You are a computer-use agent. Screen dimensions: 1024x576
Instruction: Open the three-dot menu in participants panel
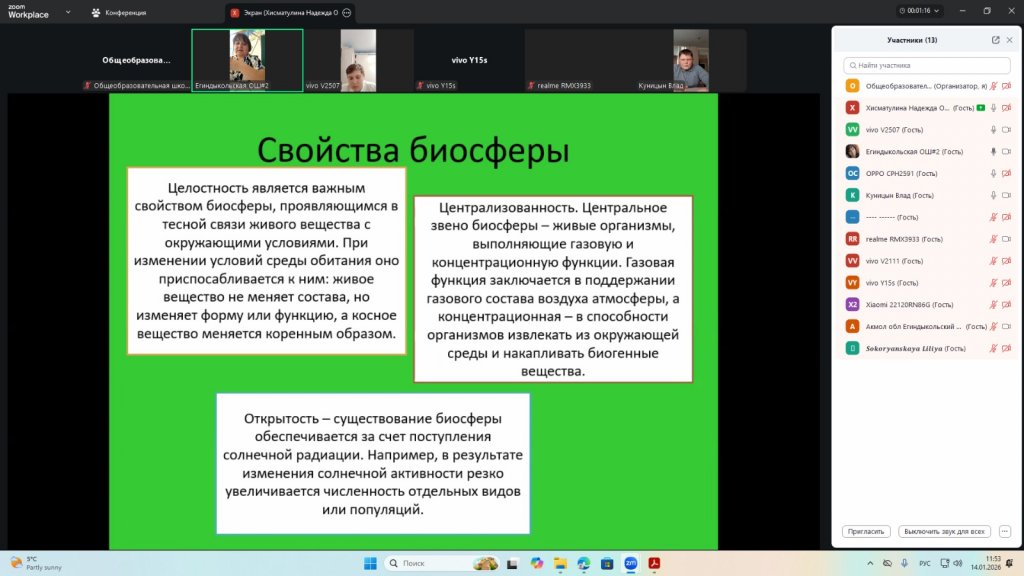pos(1005,531)
